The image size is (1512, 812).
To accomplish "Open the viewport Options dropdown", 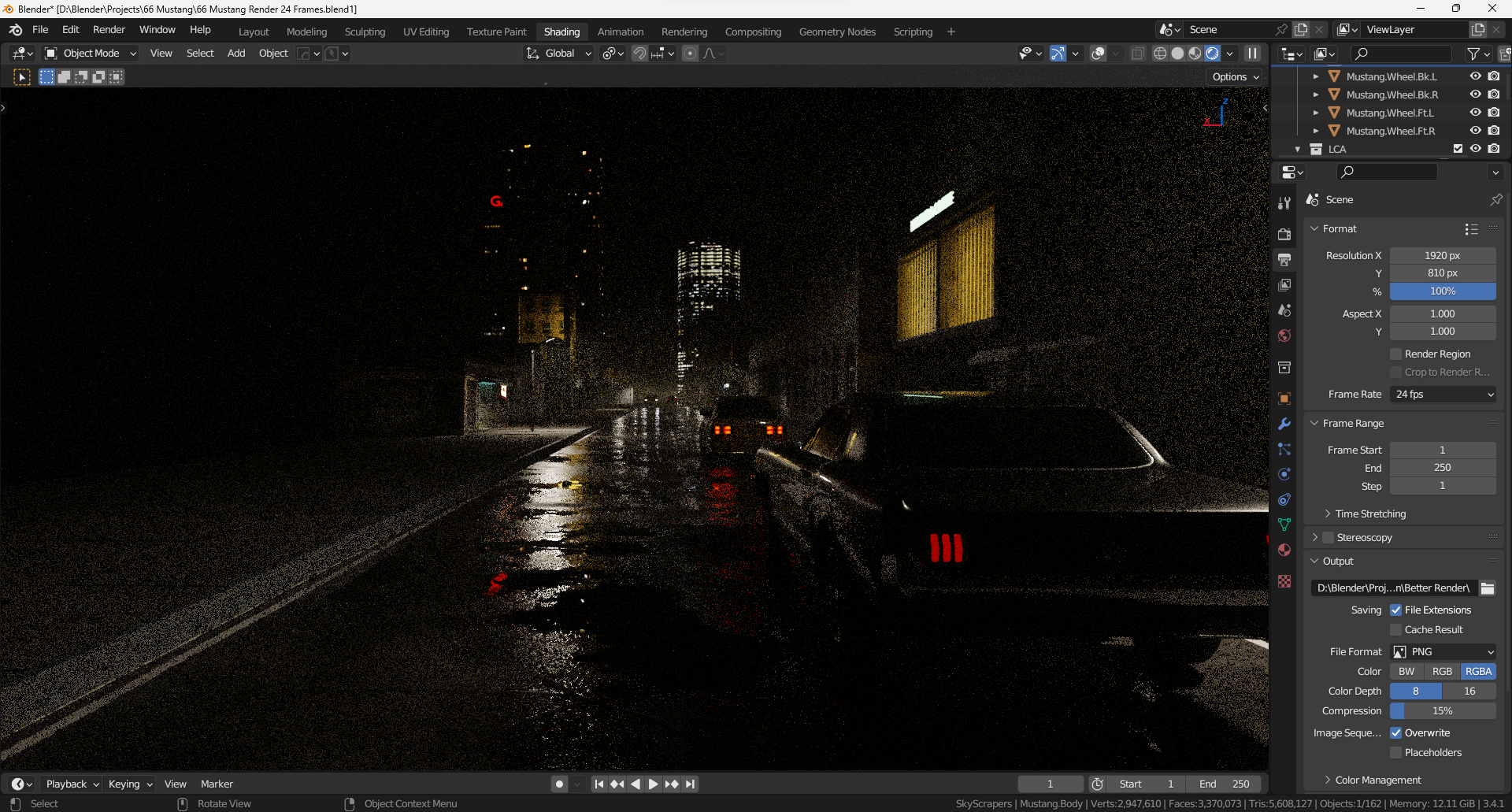I will [x=1235, y=77].
